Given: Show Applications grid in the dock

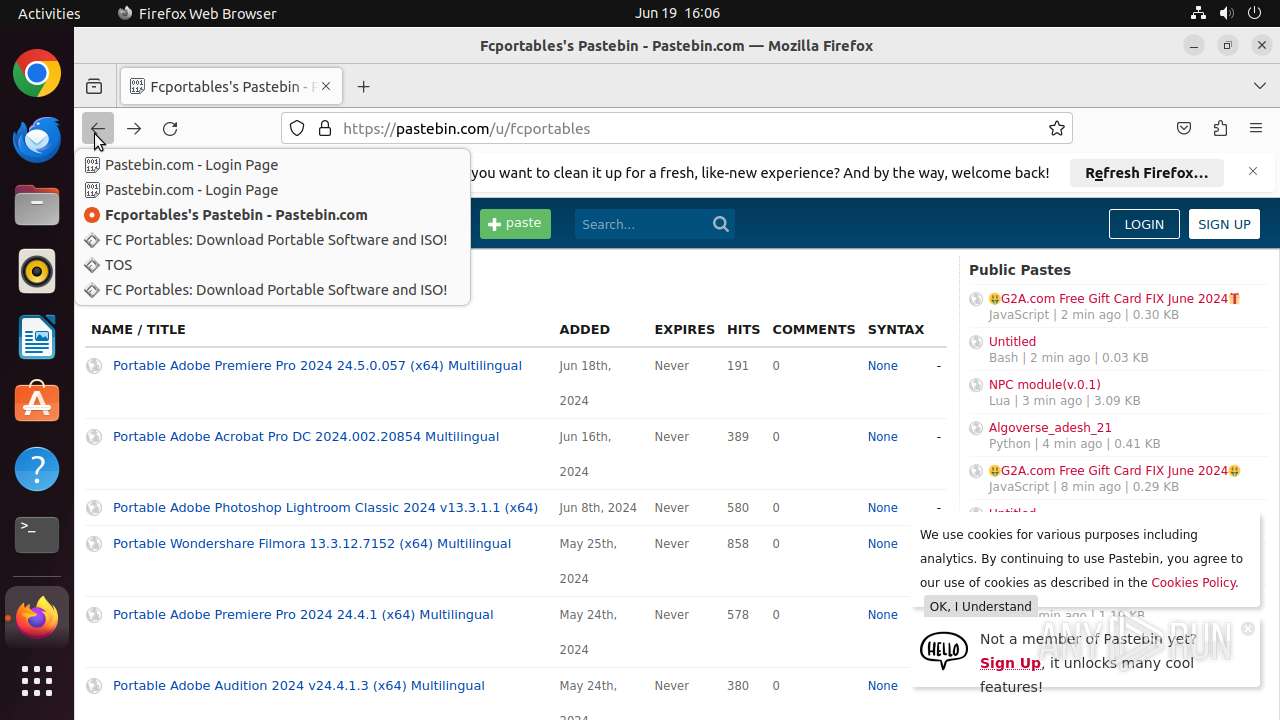Looking at the screenshot, I should [x=37, y=682].
